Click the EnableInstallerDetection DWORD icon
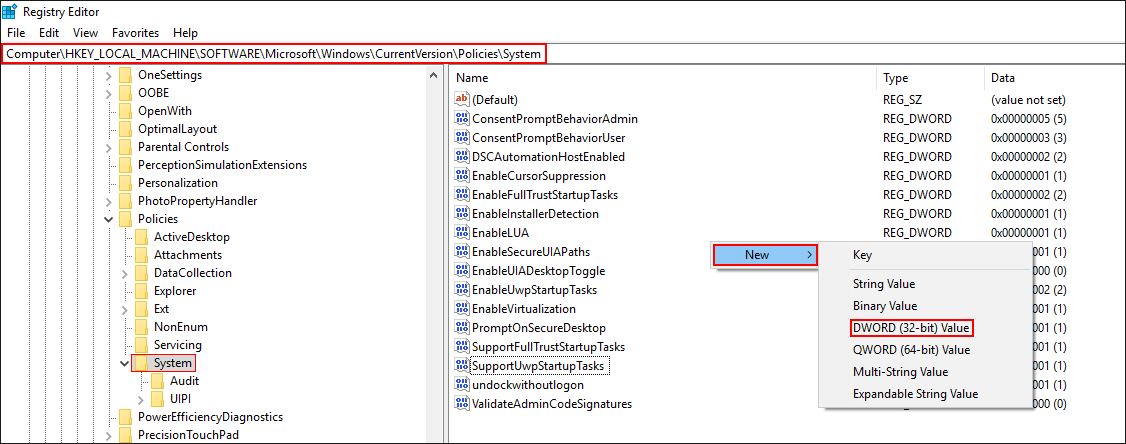 click(462, 213)
